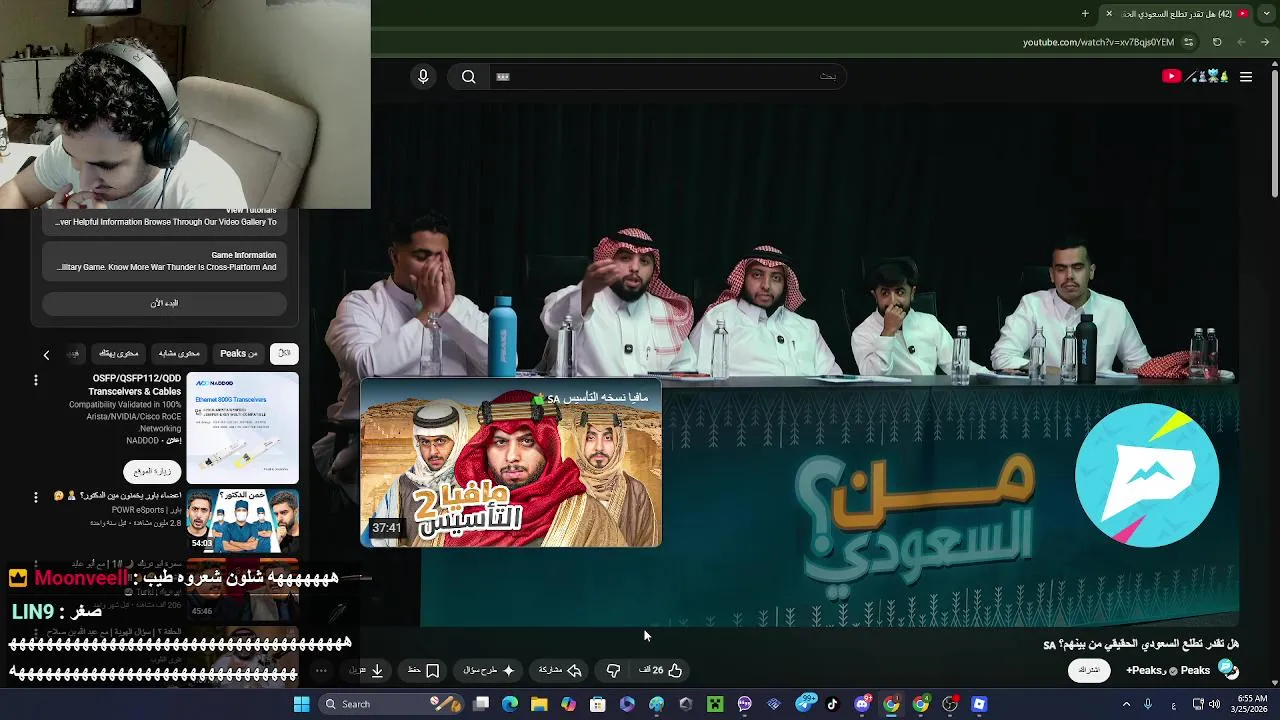Open the Peaks channel avatar
Screen dimensions: 1280x720
click(1229, 670)
